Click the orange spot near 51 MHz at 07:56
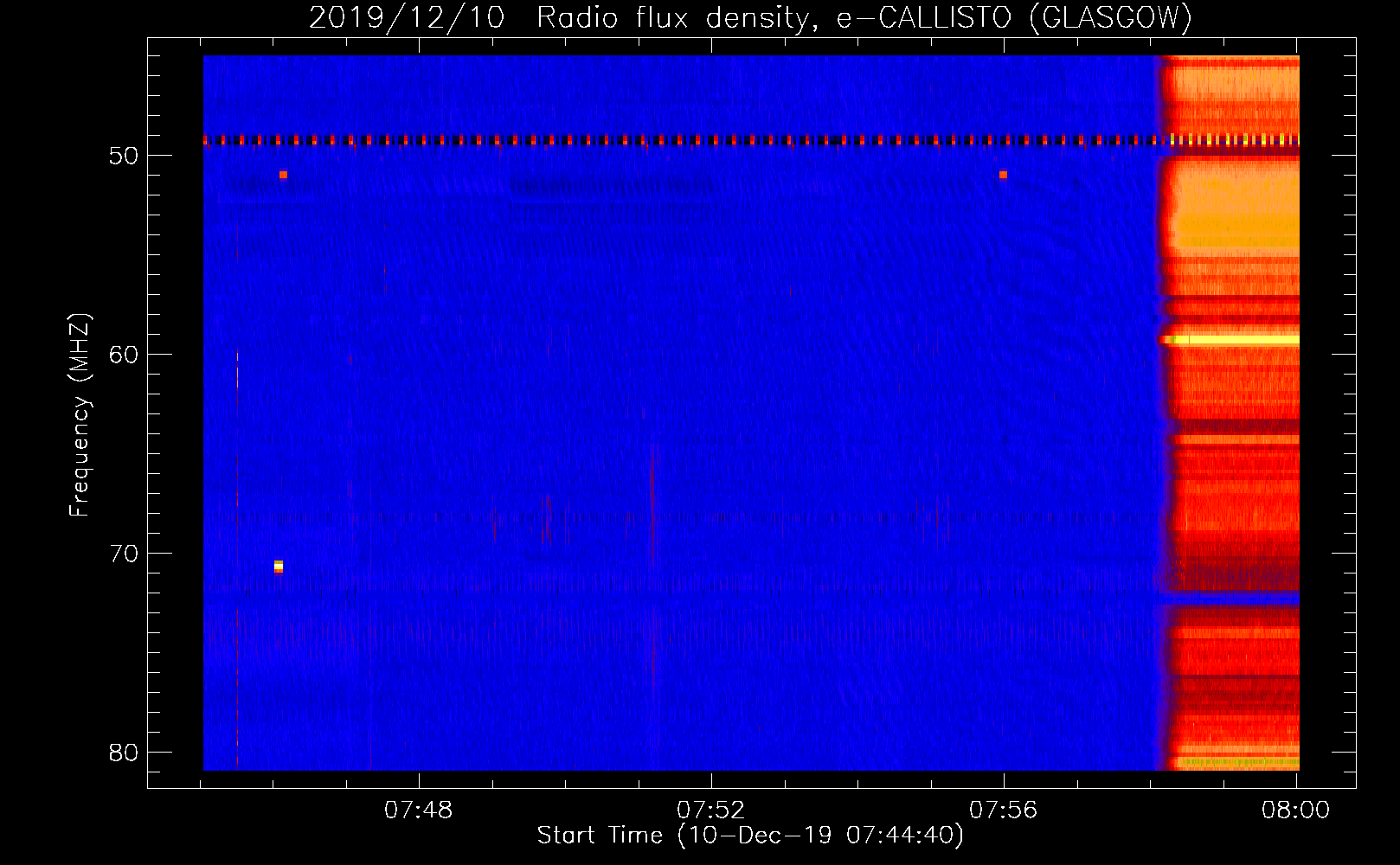 coord(1003,175)
